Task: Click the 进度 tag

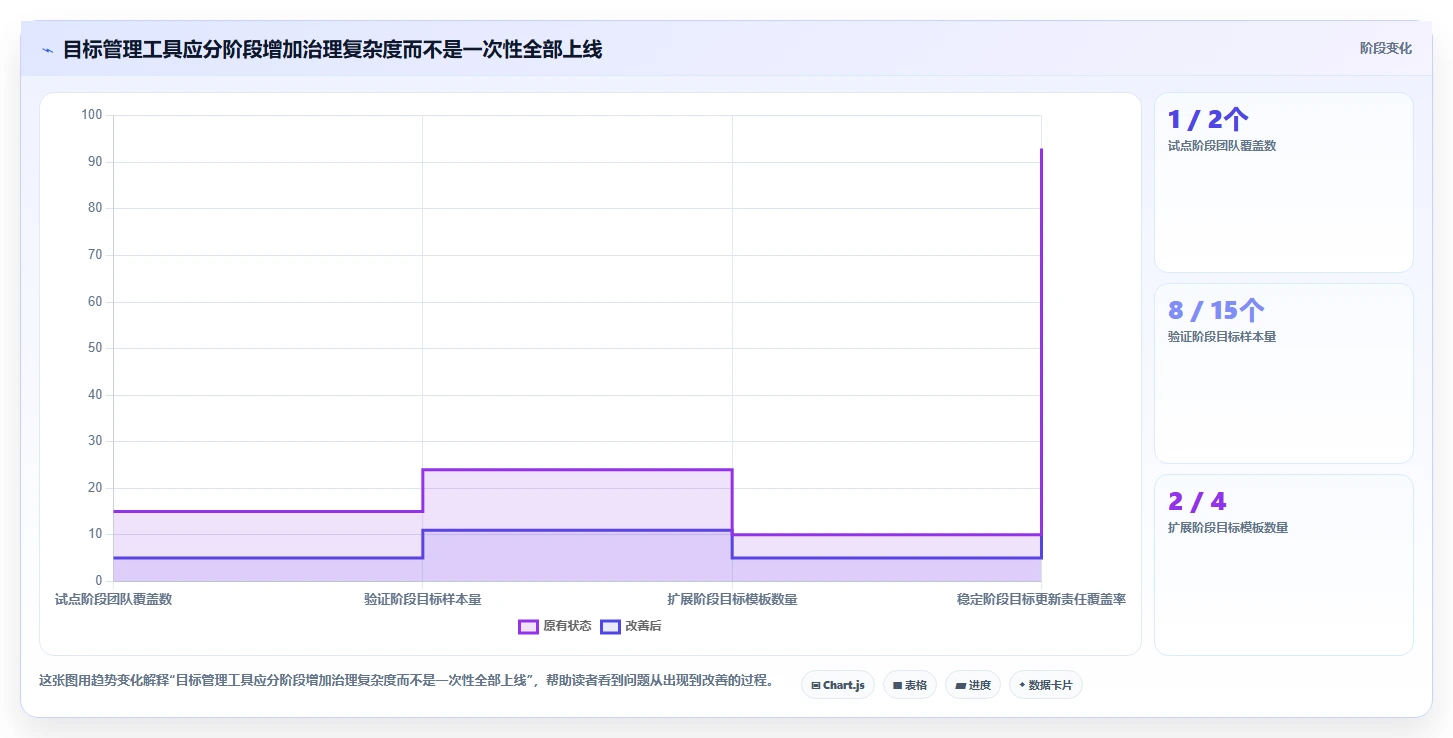Action: 972,685
